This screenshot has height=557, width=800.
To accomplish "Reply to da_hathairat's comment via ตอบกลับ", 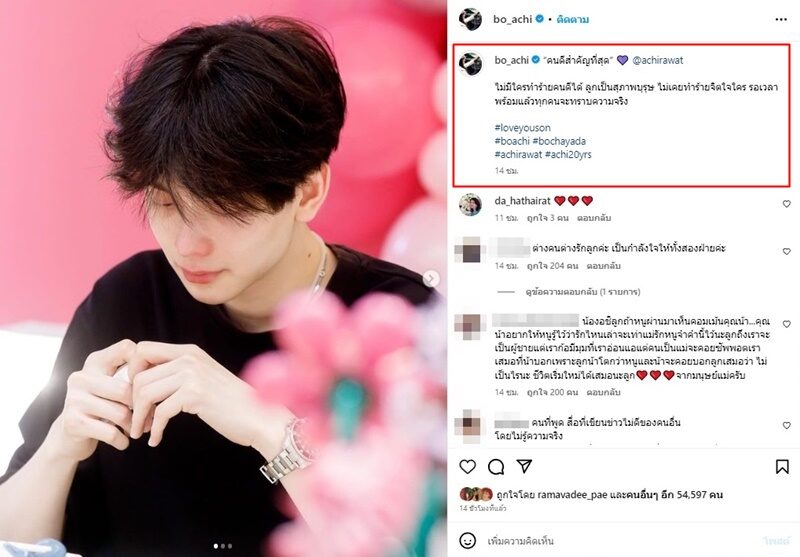I will pos(594,218).
